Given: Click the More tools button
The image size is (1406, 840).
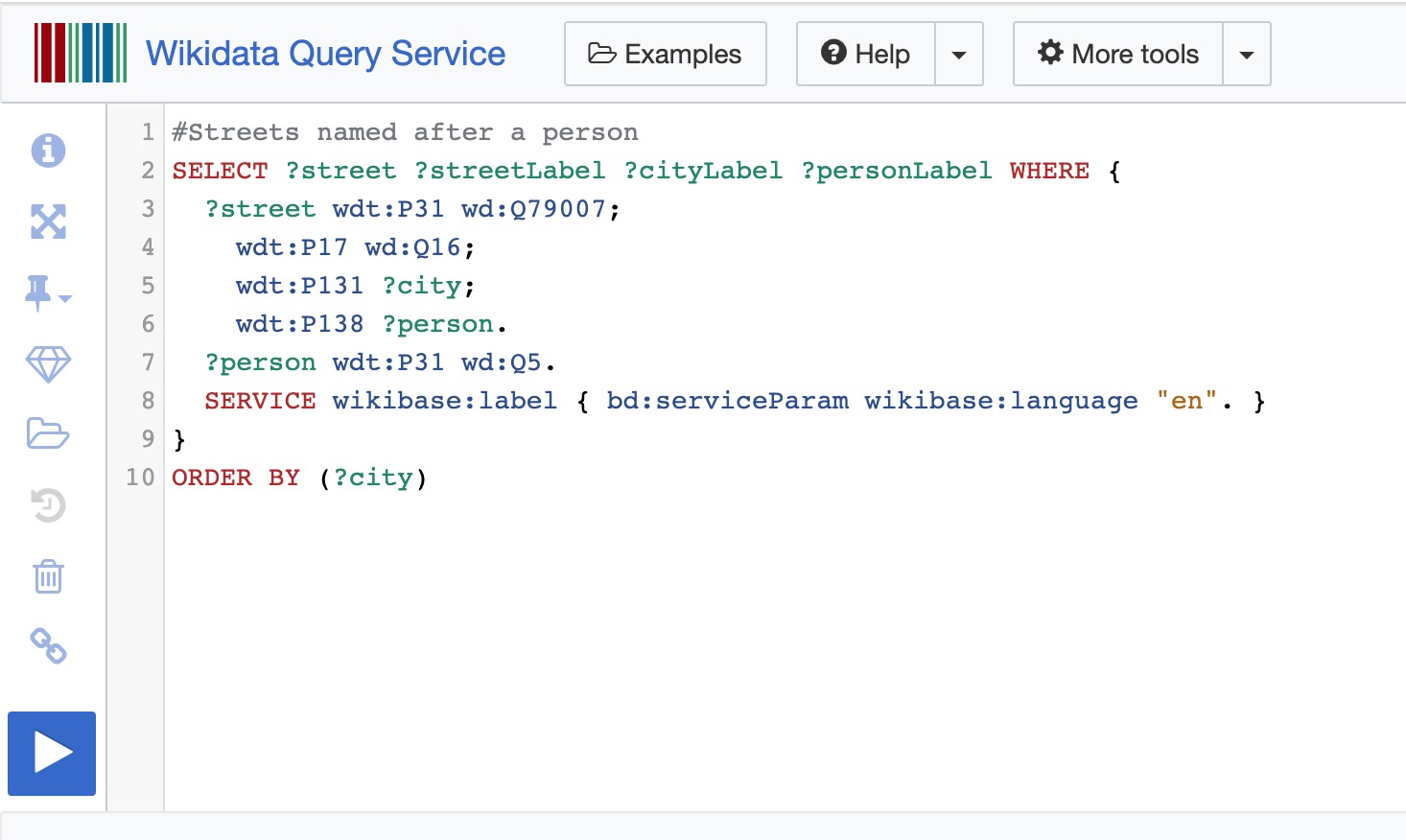Looking at the screenshot, I should pos(1117,54).
